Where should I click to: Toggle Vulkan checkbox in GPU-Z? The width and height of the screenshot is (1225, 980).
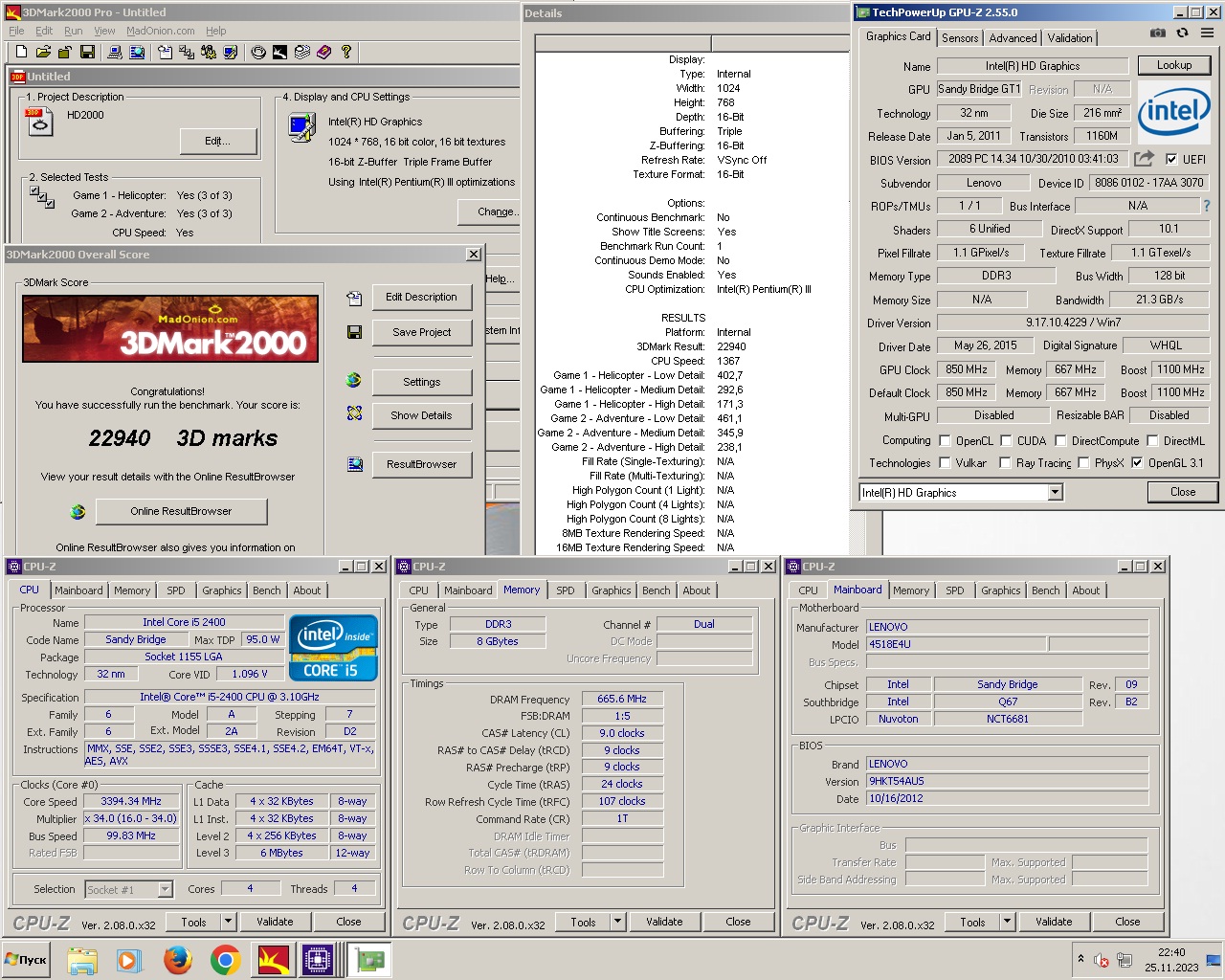coord(945,463)
